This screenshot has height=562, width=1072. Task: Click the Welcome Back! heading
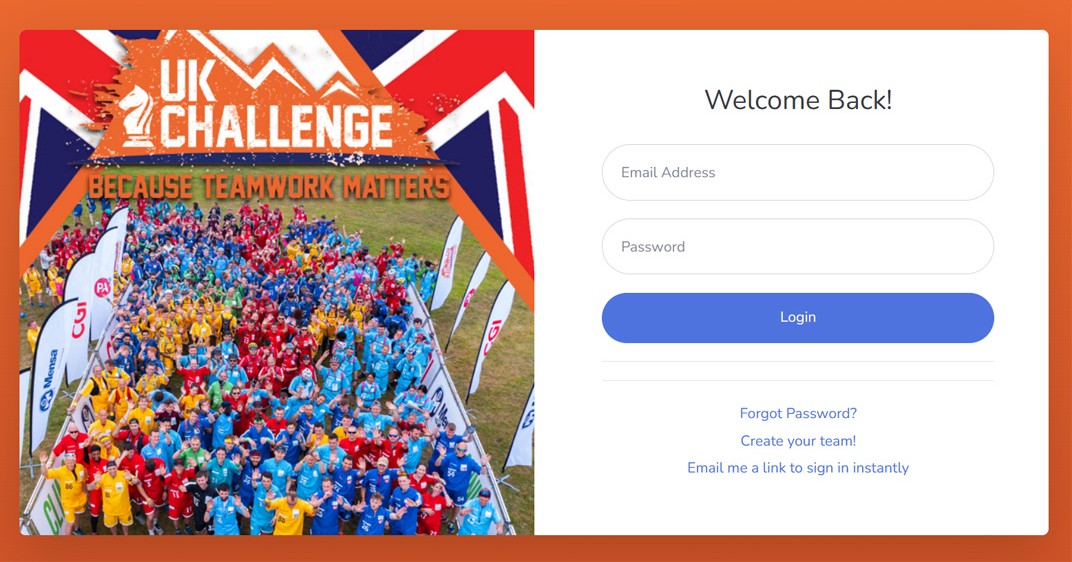pyautogui.click(x=798, y=101)
